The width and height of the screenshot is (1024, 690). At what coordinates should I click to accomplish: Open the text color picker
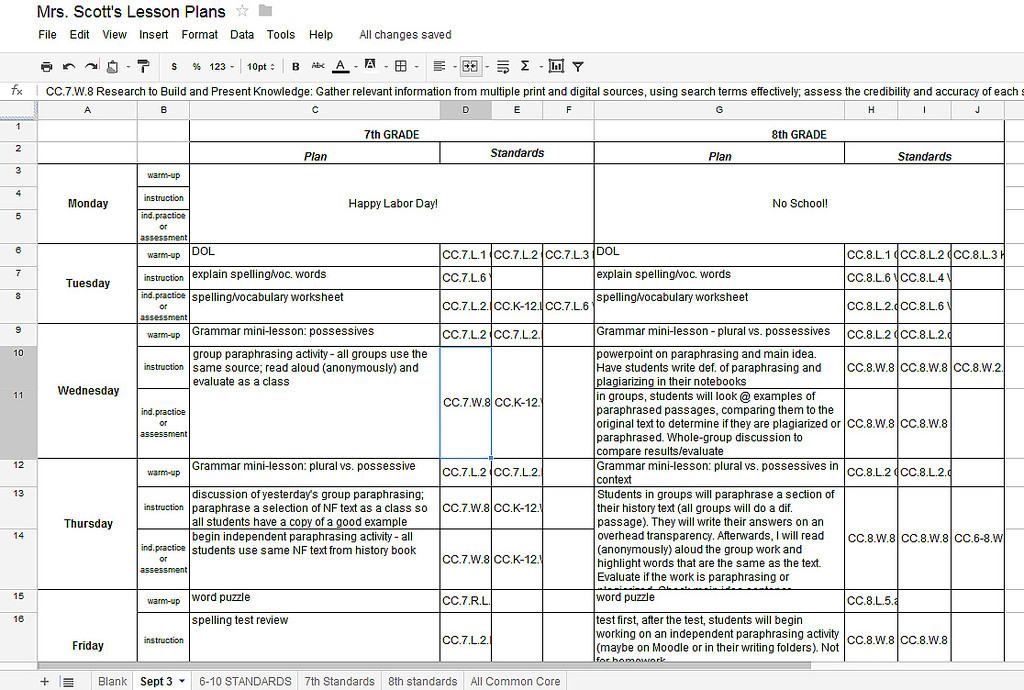click(x=341, y=67)
